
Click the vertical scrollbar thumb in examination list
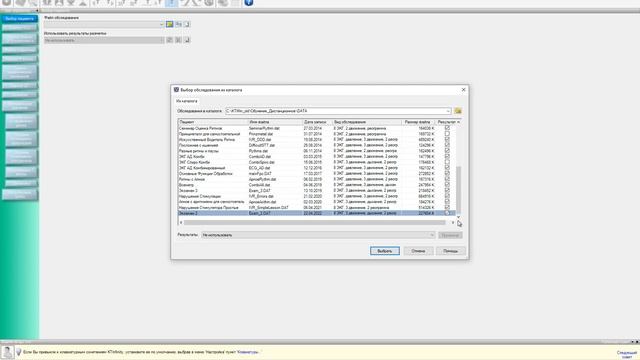pyautogui.click(x=458, y=189)
